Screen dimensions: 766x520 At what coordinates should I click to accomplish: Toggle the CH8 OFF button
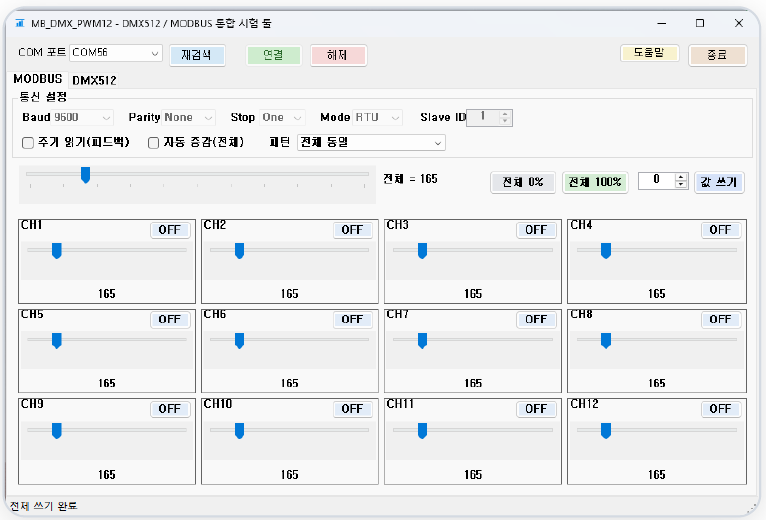721,319
